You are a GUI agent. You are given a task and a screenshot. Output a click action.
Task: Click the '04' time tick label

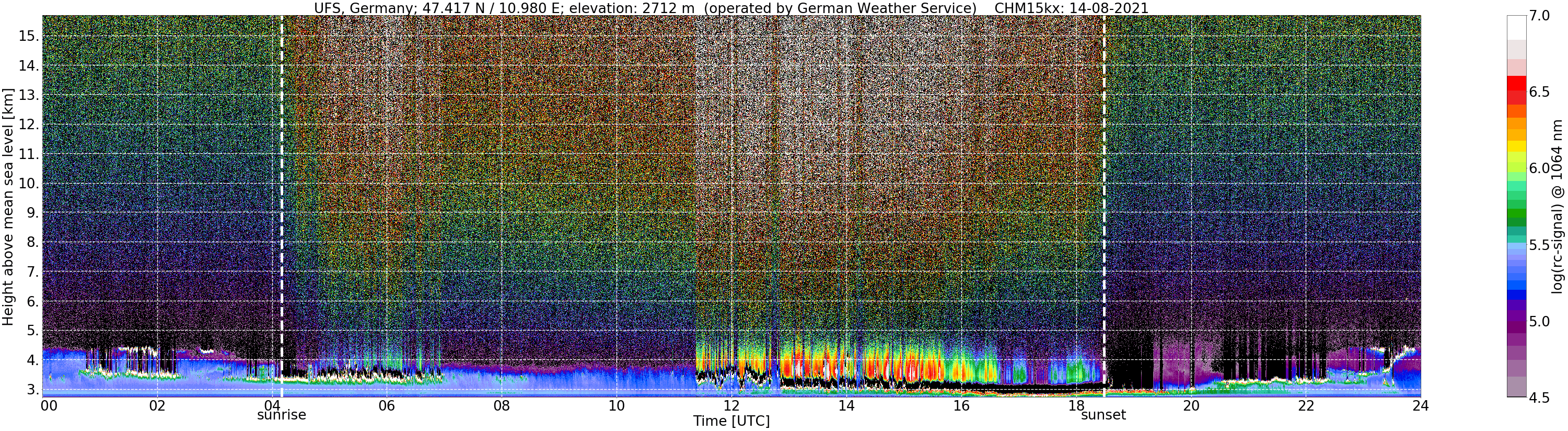tap(272, 405)
